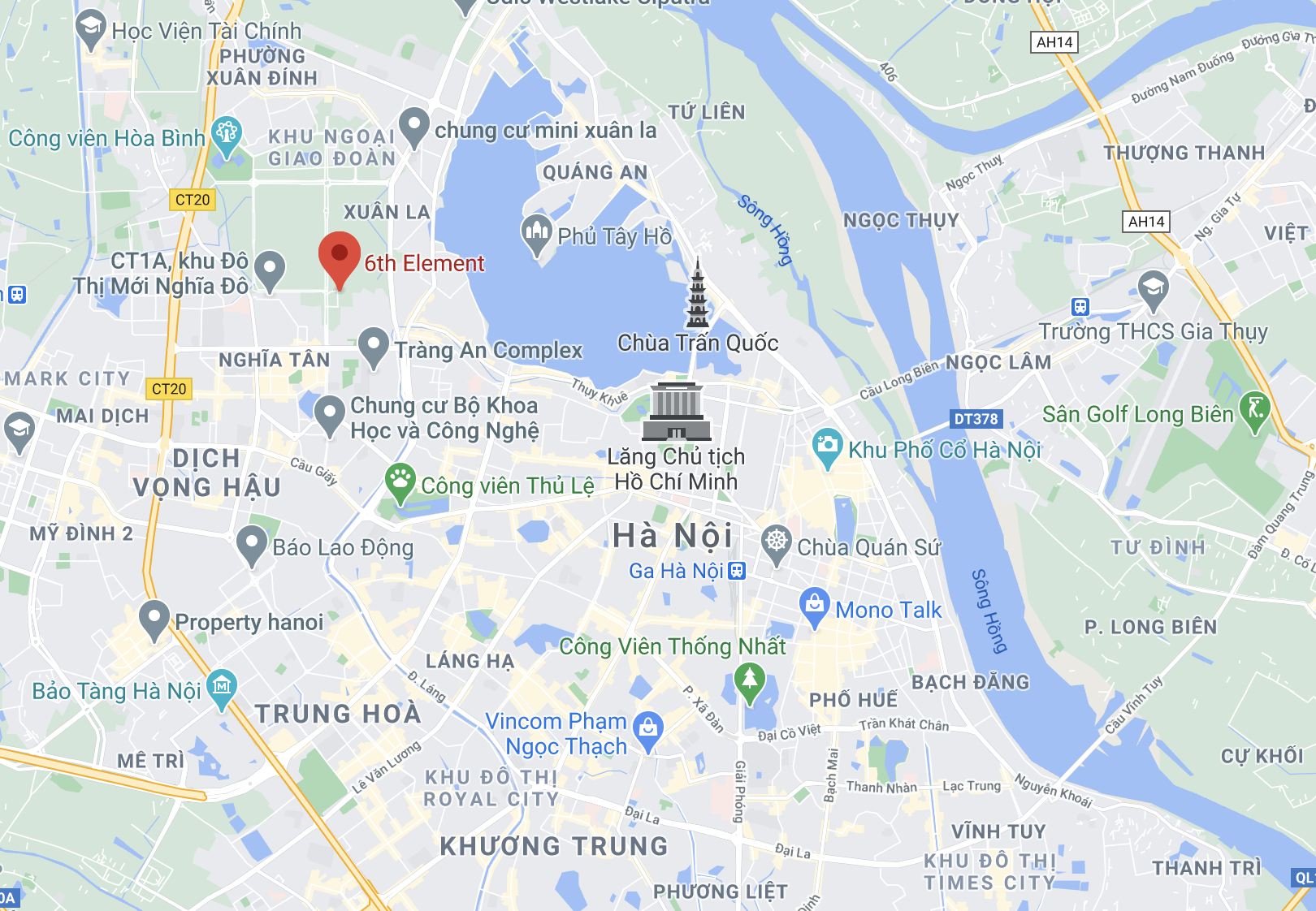Select the Học Viện Tài Chính school marker
The width and height of the screenshot is (1316, 911).
click(x=91, y=31)
